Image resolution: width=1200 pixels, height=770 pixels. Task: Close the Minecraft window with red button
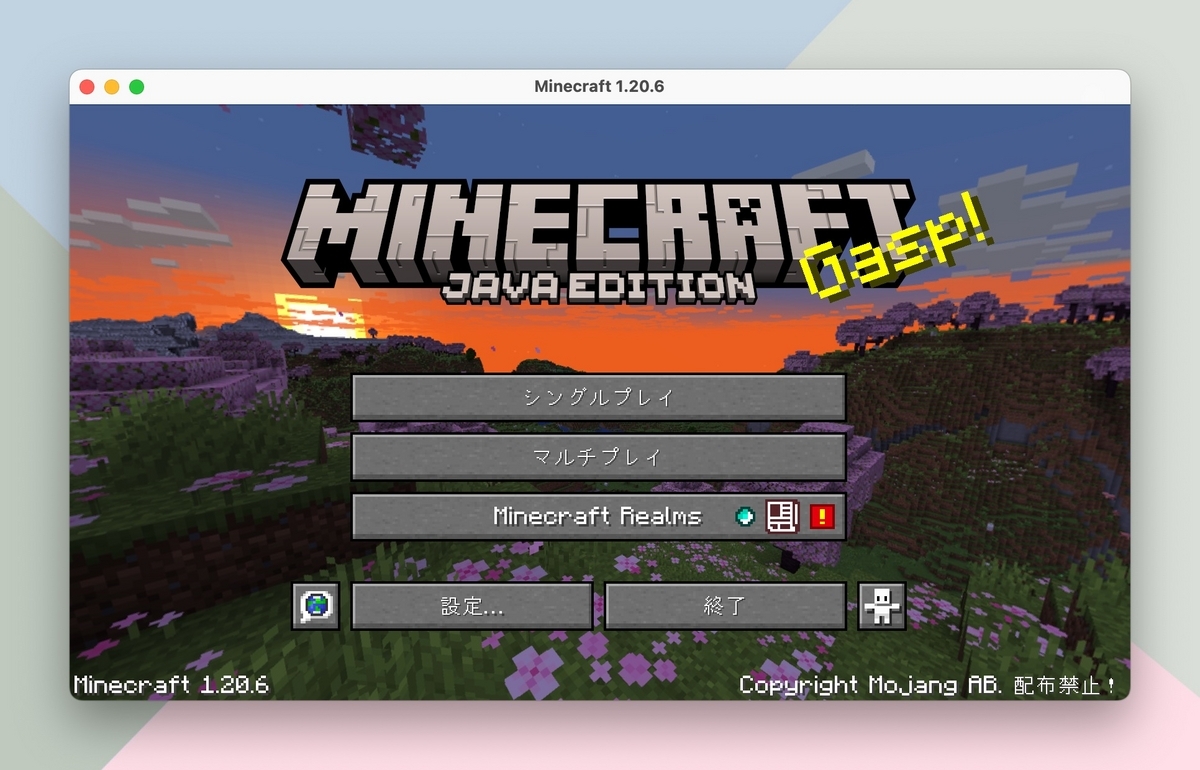tap(87, 87)
